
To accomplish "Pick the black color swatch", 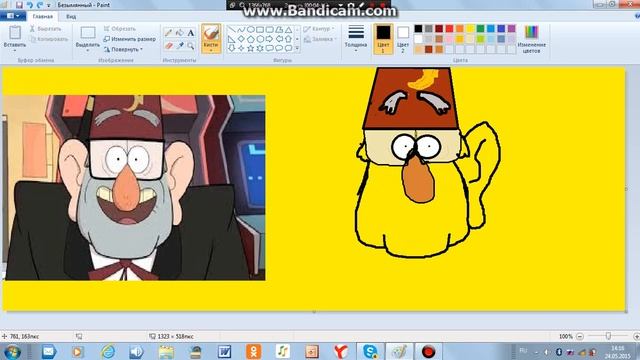I will 418,29.
